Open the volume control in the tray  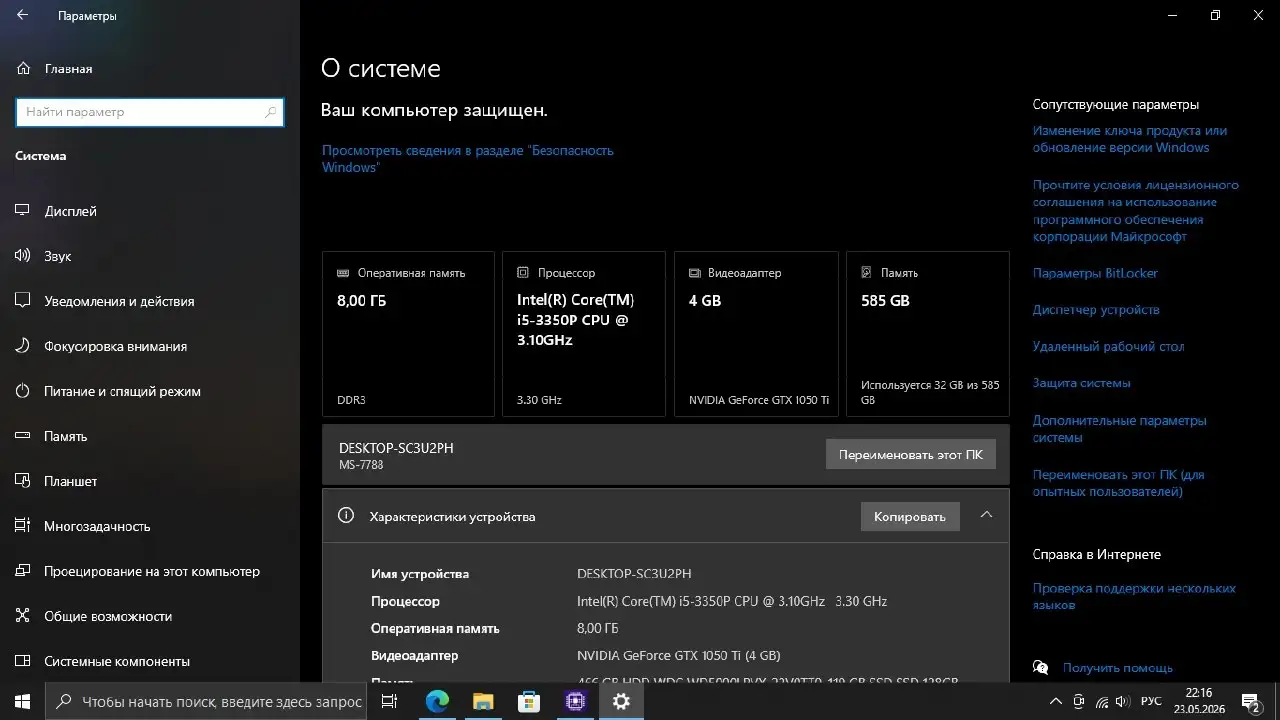1125,702
